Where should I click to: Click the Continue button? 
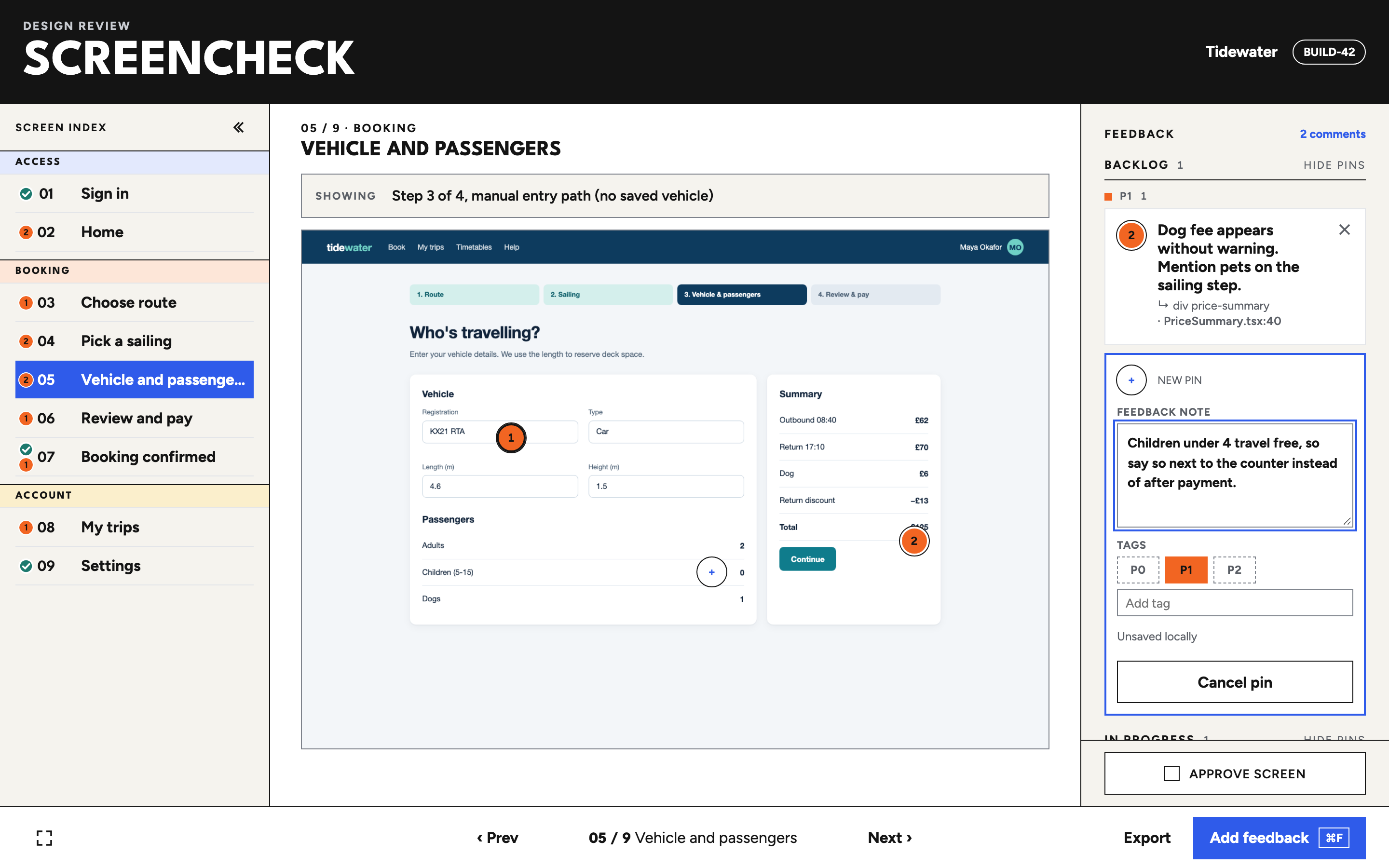807,559
